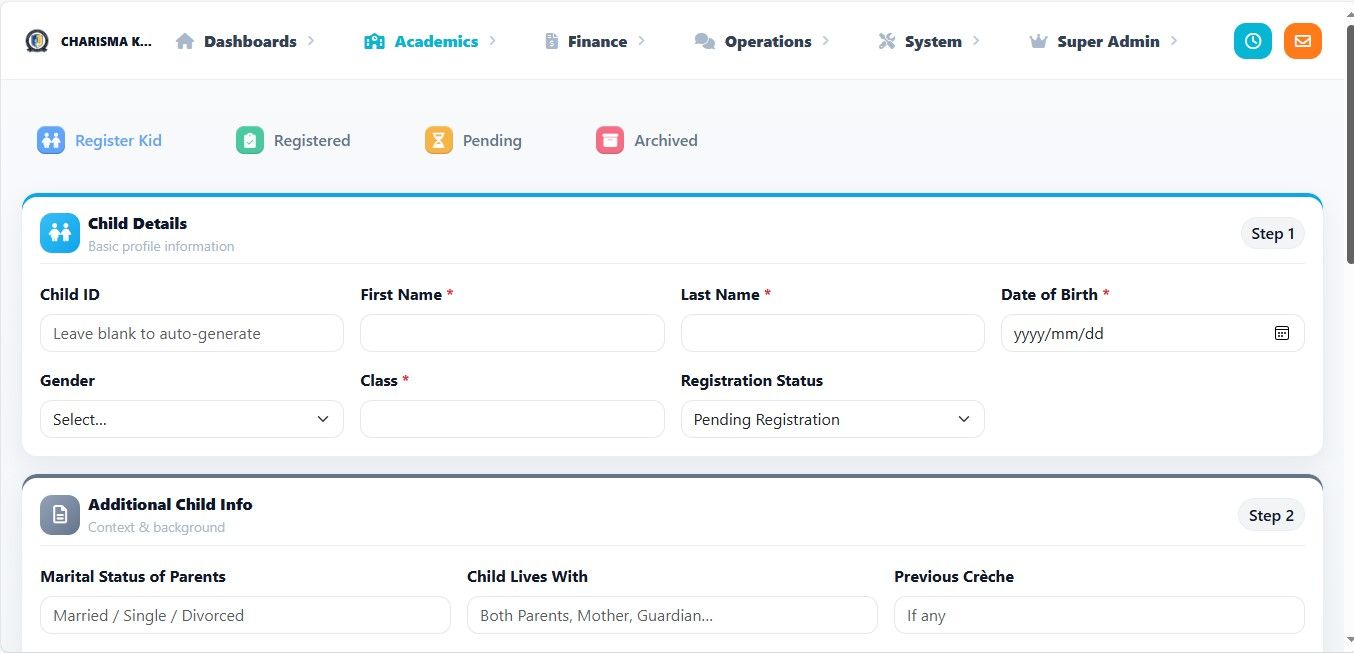
Task: Open the Date of Birth calendar picker
Action: 1282,333
